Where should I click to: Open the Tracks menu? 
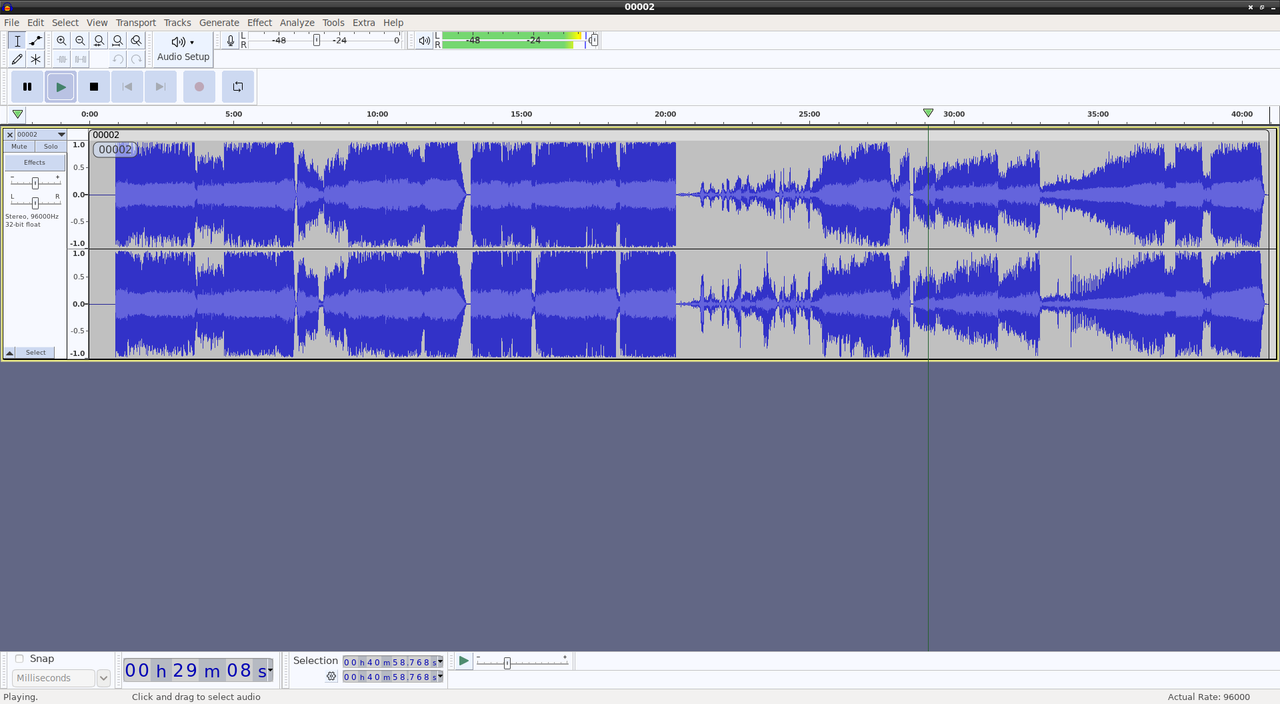click(177, 22)
